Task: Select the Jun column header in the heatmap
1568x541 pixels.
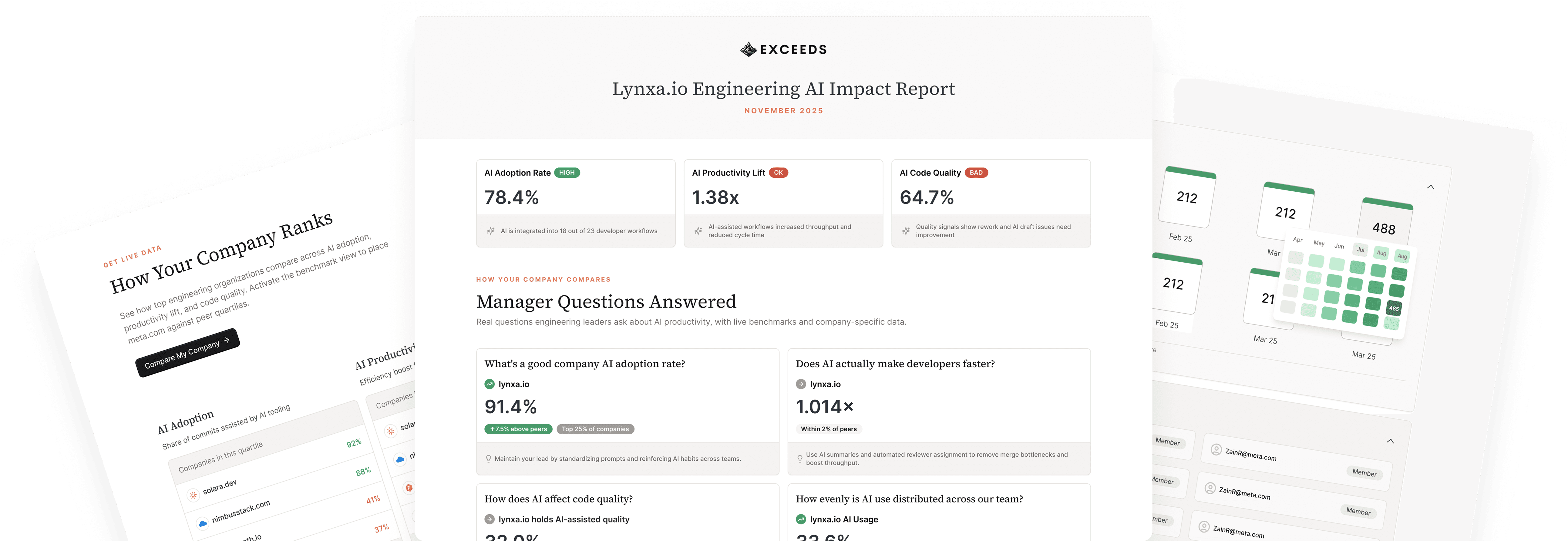Action: 1340,247
